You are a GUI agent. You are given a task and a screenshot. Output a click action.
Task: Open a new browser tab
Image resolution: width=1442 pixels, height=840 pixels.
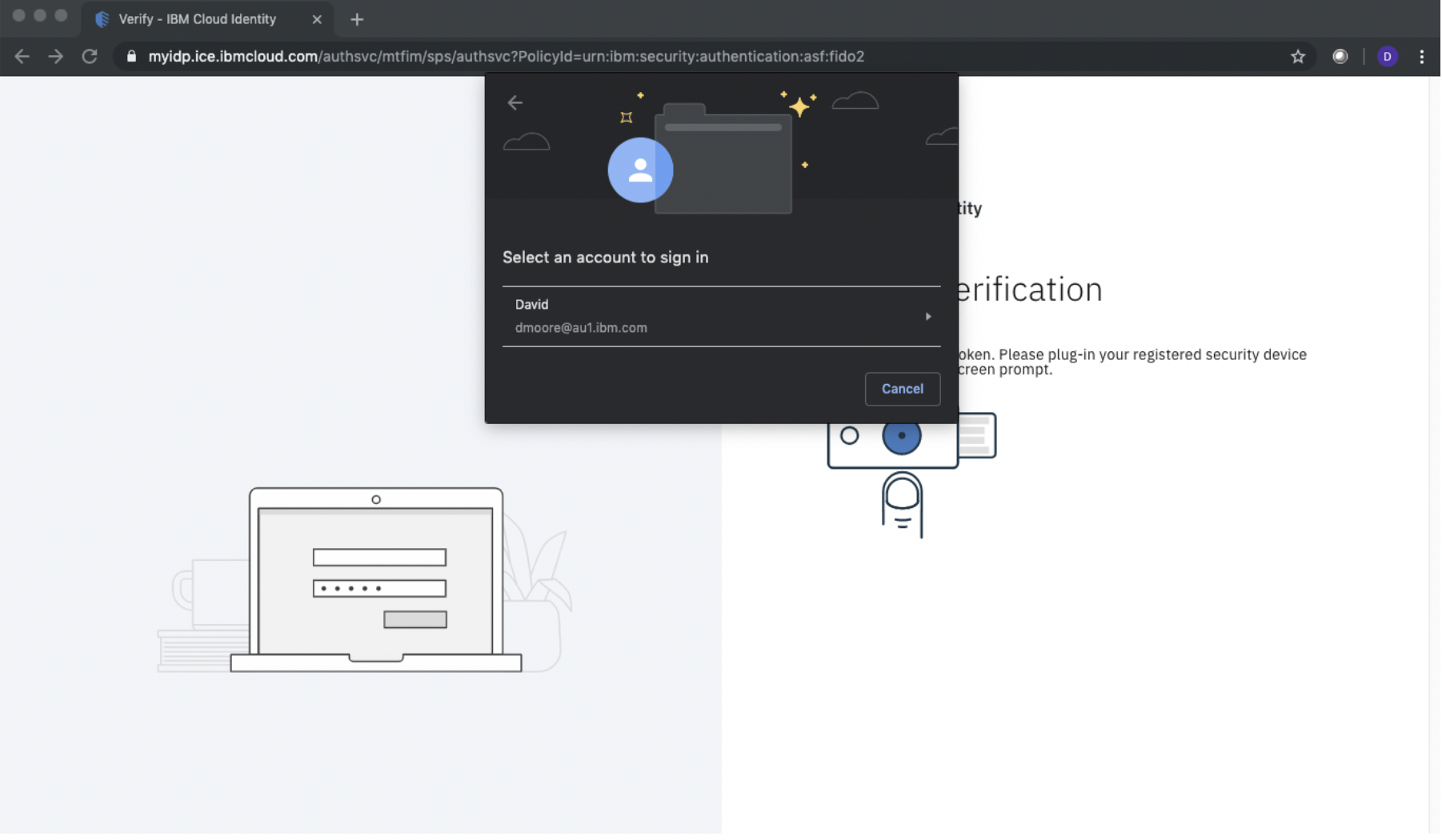(x=357, y=19)
